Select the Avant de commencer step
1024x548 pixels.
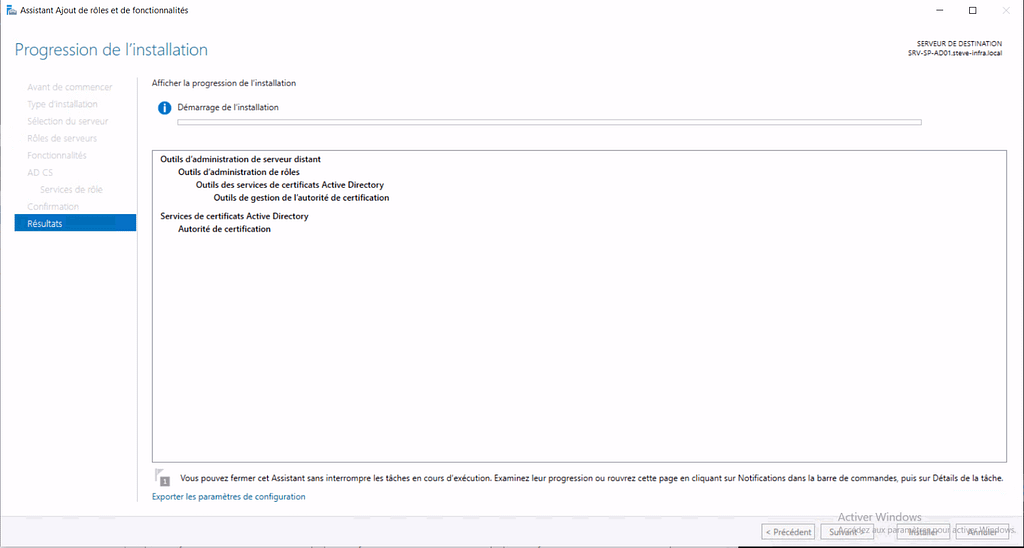click(69, 87)
